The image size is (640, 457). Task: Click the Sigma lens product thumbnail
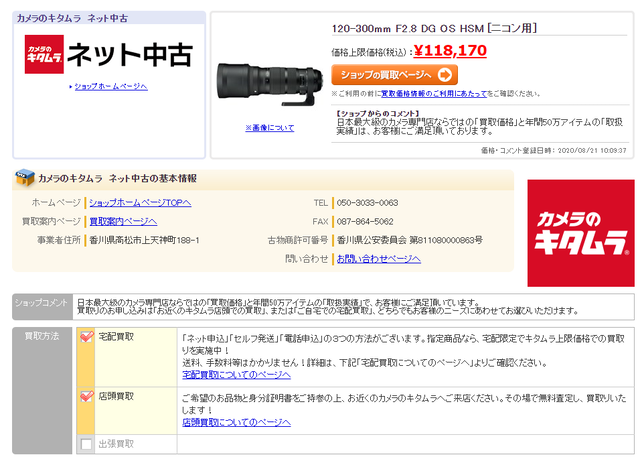(269, 84)
